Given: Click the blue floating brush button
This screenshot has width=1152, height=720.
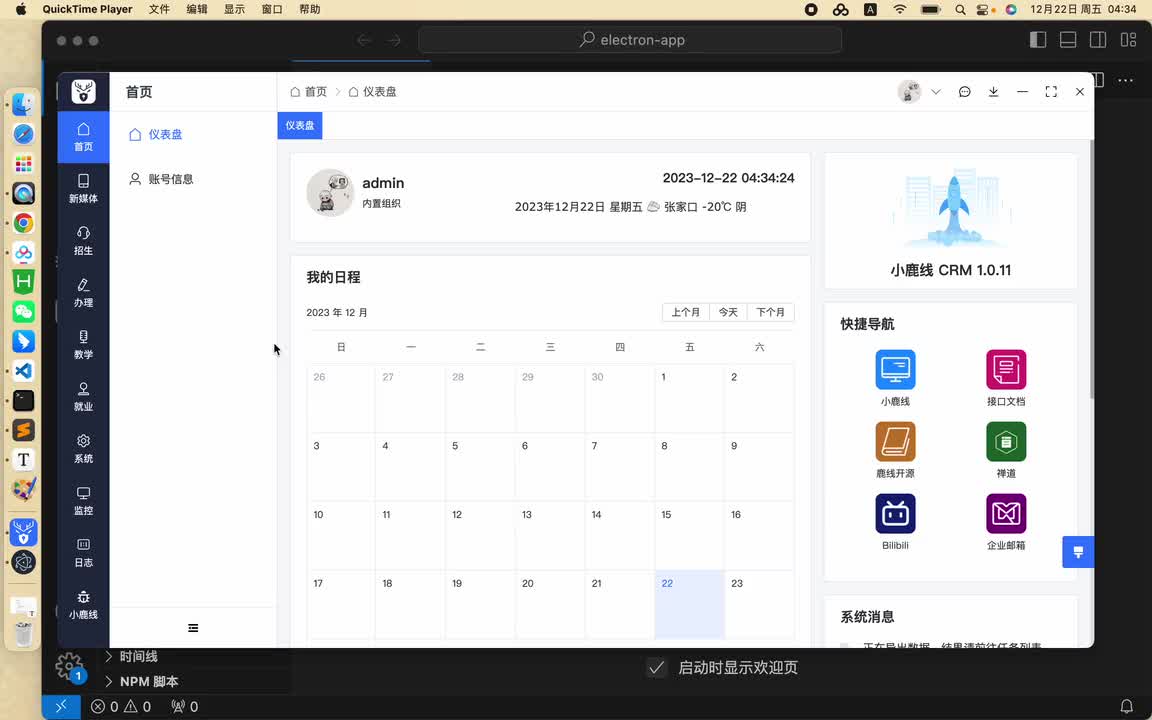Looking at the screenshot, I should click(1078, 552).
